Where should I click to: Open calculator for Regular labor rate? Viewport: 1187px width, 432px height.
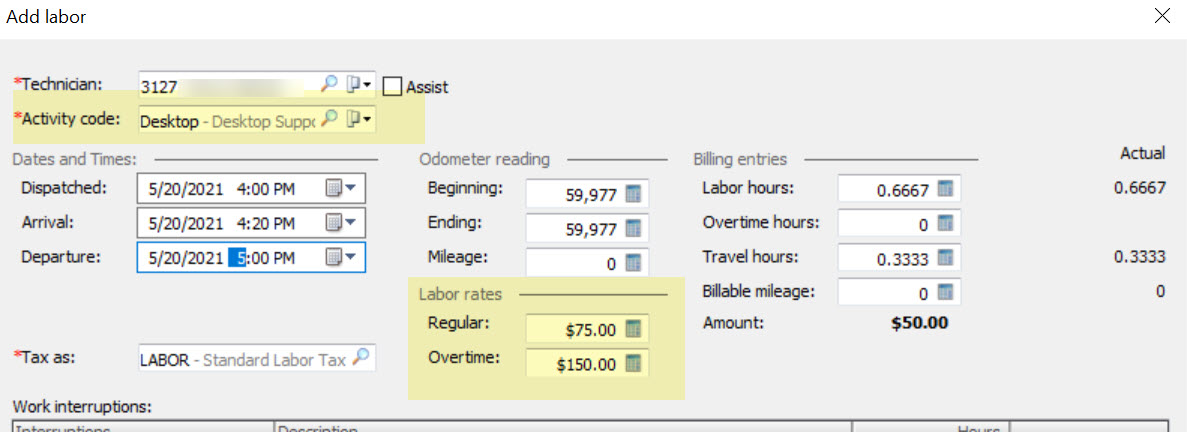tap(634, 329)
